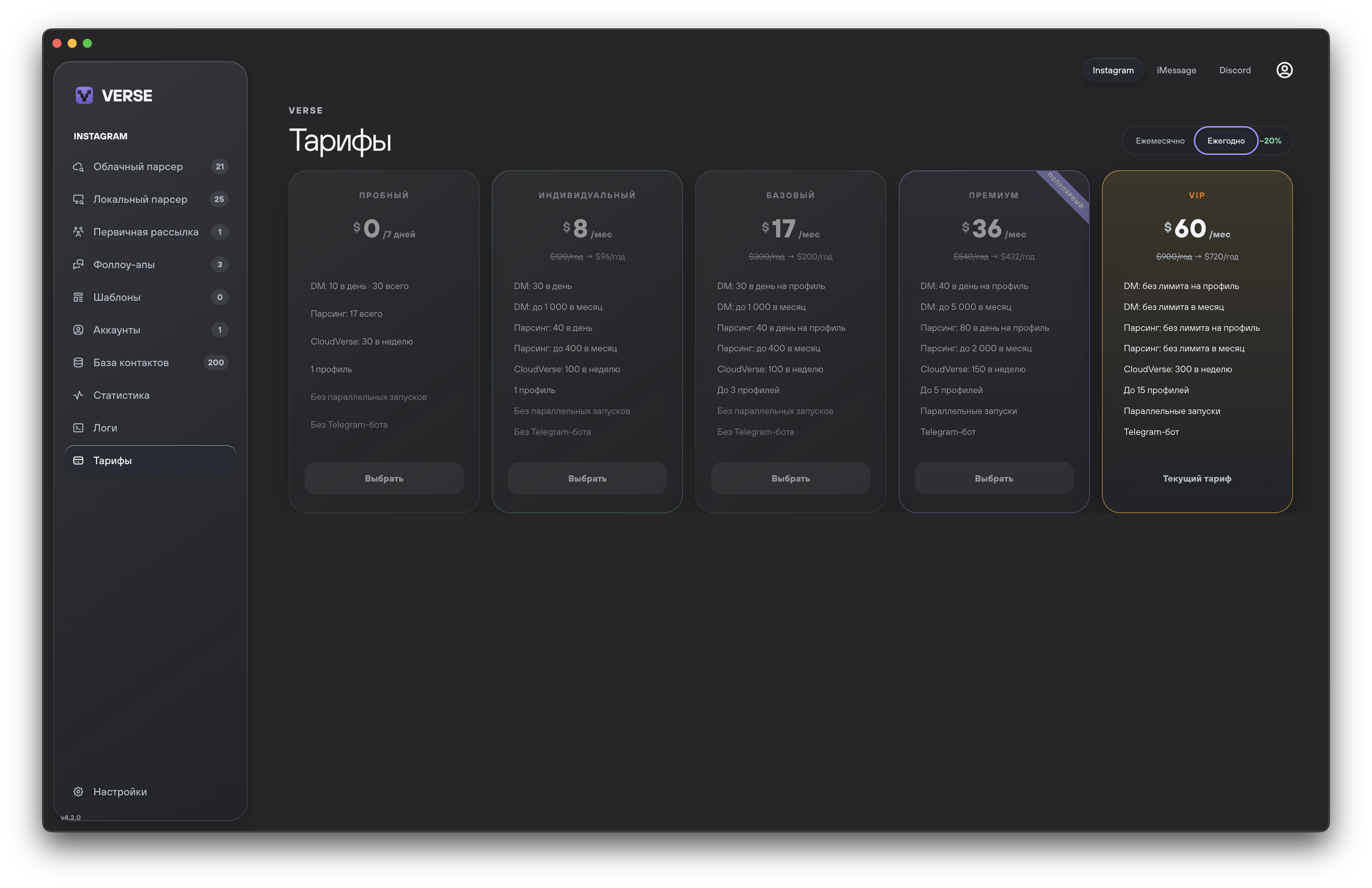Viewport: 1372px width, 888px height.
Task: Click the БАЗОВЫЙ plan title
Action: click(790, 195)
